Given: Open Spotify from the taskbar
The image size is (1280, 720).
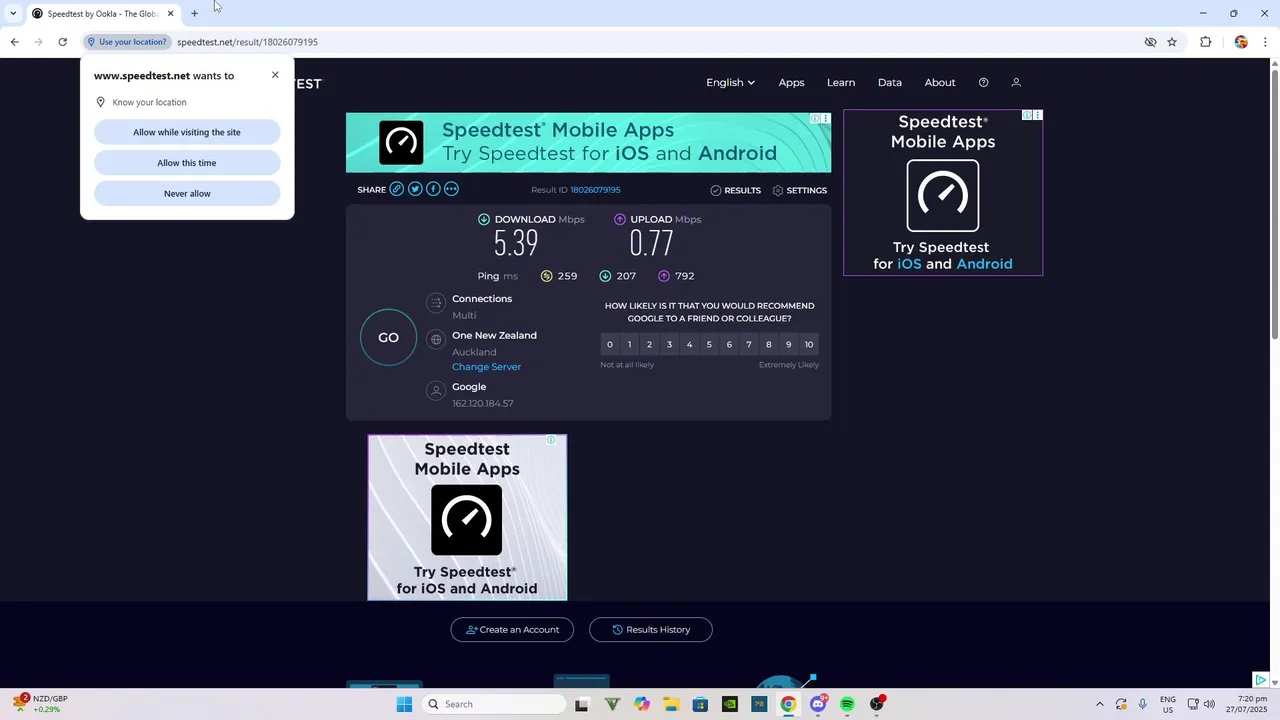Looking at the screenshot, I should click(847, 704).
